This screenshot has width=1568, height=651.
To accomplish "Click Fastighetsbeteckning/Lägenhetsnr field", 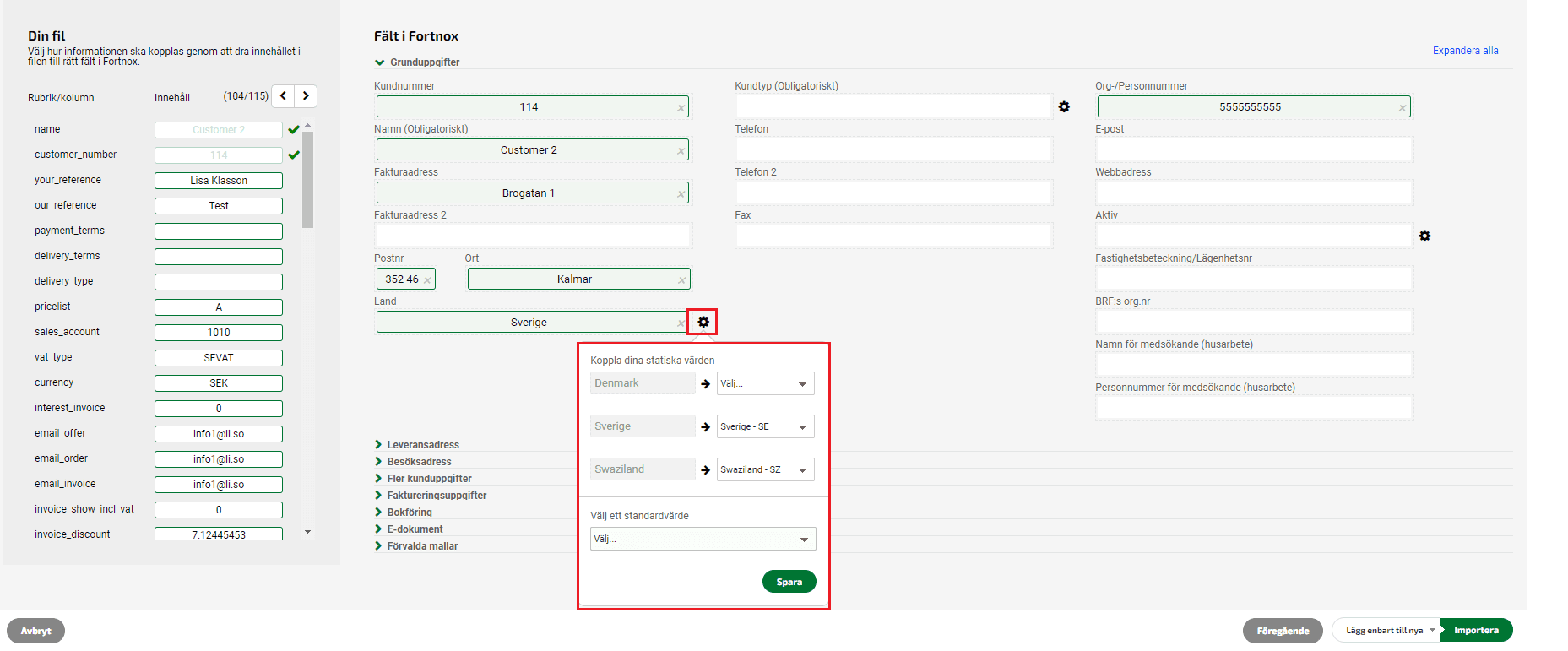I will (1254, 279).
